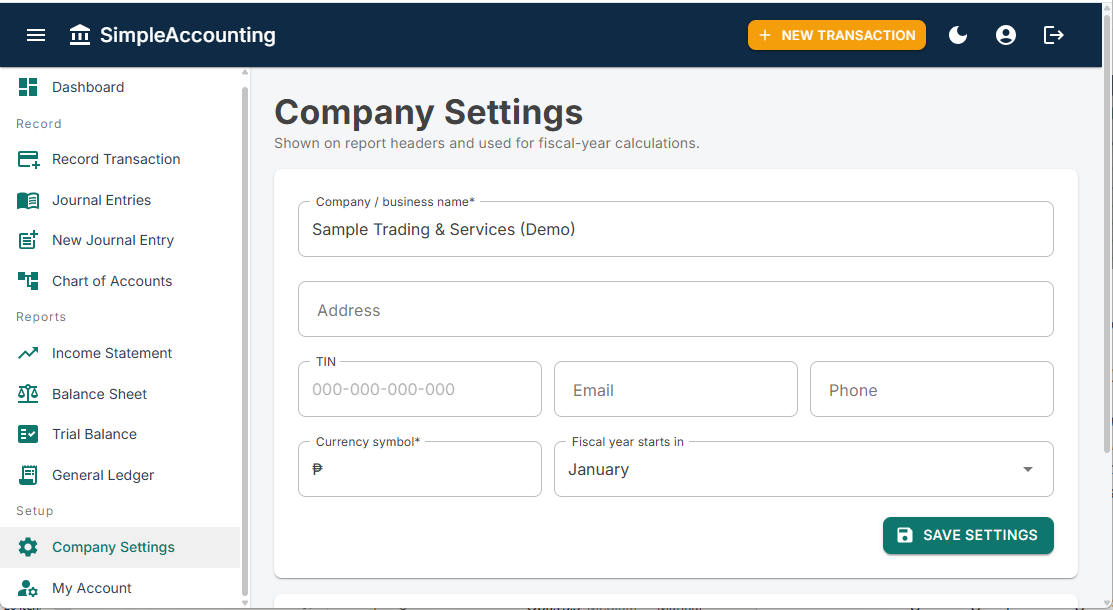Click the floppy disk icon on Save Settings
This screenshot has width=1113, height=610.
click(905, 535)
